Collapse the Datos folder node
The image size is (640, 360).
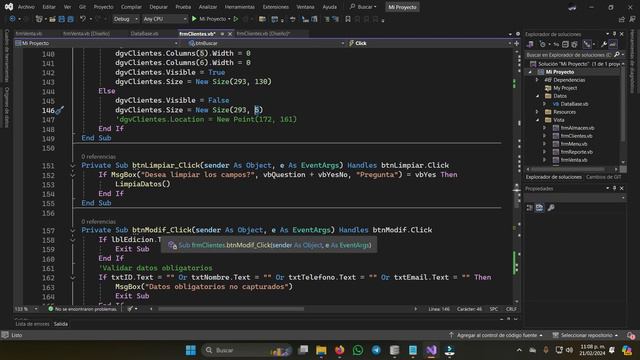(x=538, y=96)
